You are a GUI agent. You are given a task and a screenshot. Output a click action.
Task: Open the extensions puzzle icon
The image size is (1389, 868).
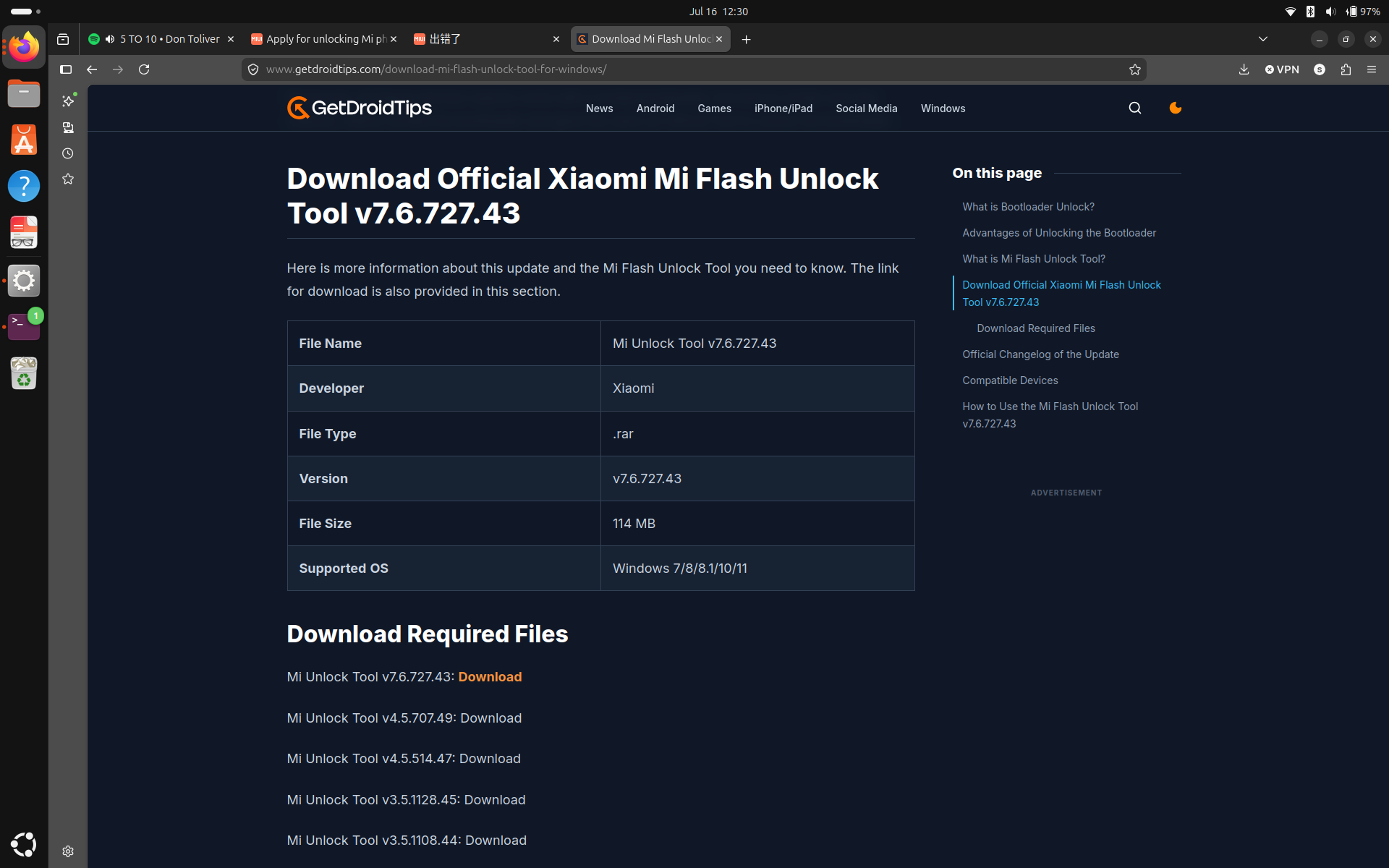click(1346, 69)
